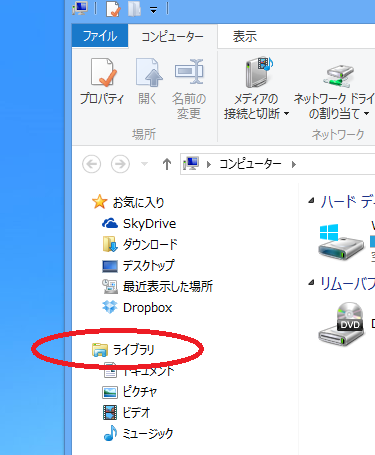Click the chevron before コンピューター in address bar

(209, 164)
